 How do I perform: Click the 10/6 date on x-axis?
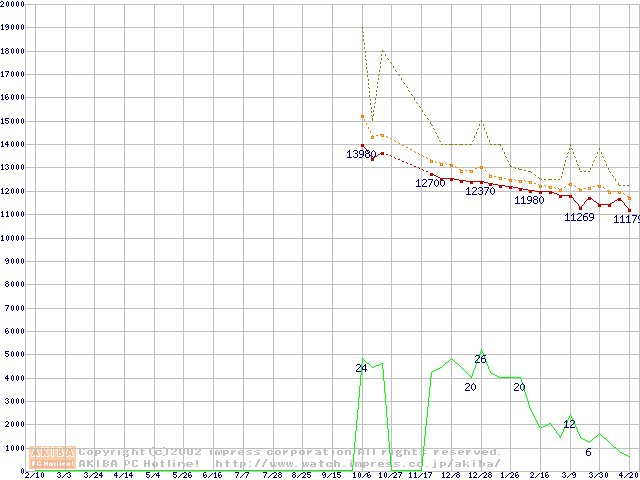[x=361, y=475]
